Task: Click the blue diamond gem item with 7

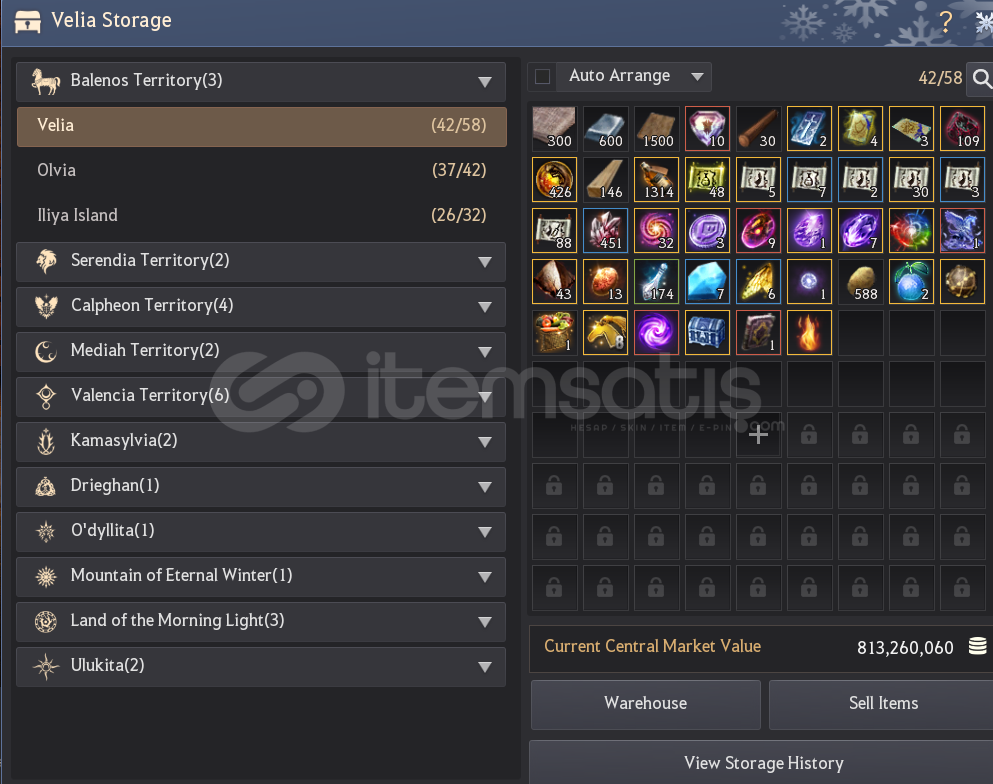Action: pyautogui.click(x=707, y=281)
